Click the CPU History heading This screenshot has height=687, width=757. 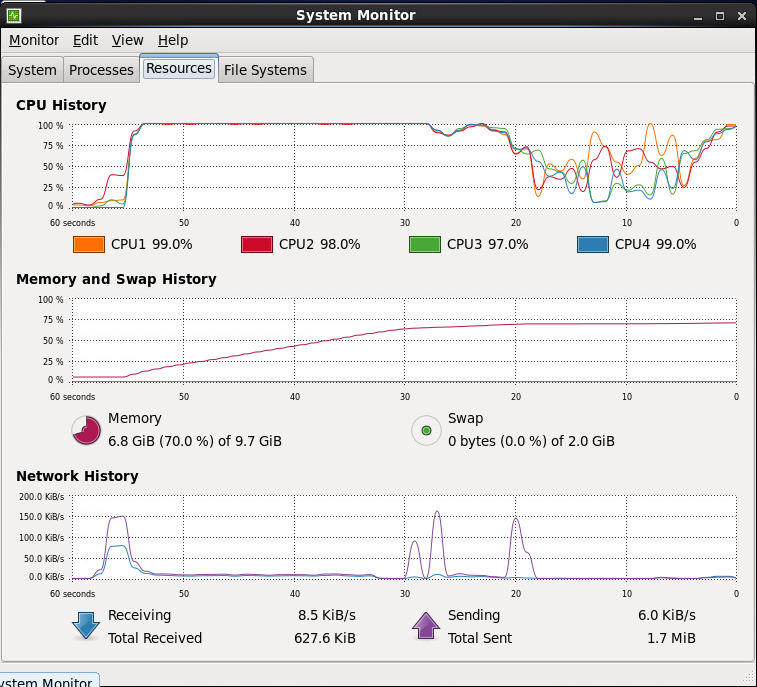tap(61, 105)
